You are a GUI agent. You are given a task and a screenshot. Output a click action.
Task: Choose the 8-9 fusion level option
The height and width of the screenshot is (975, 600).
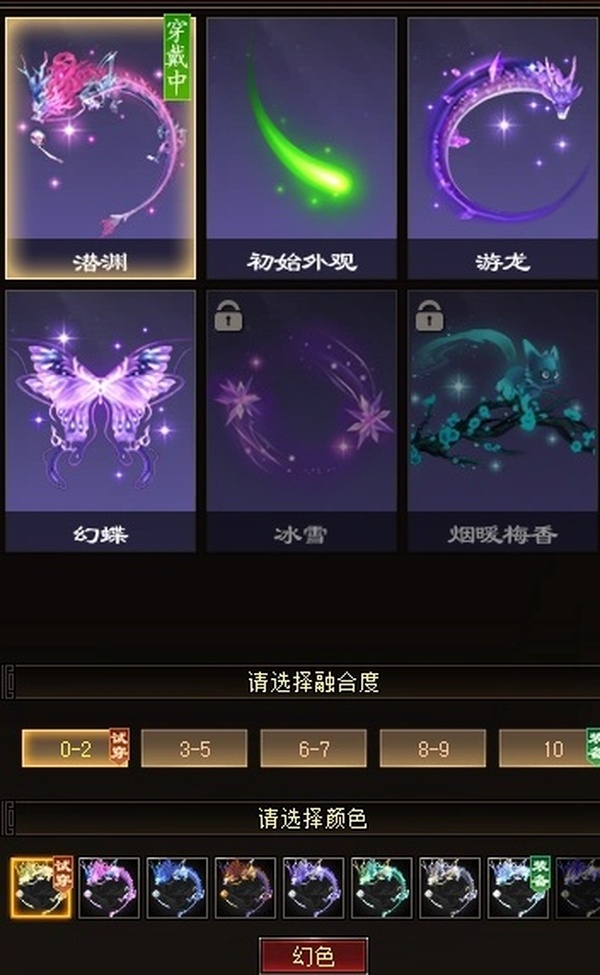433,749
